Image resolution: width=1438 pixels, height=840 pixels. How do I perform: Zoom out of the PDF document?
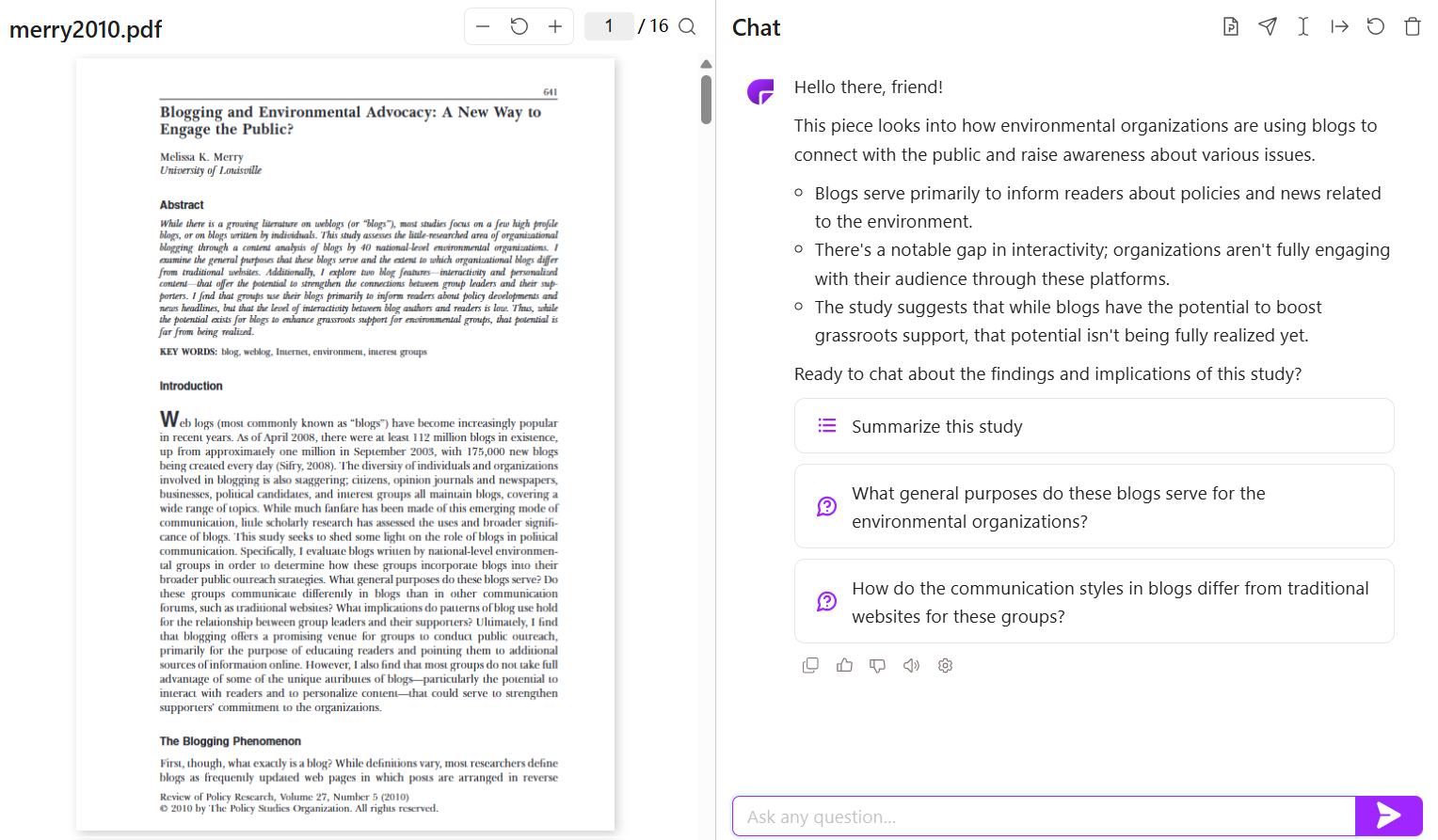pos(483,26)
